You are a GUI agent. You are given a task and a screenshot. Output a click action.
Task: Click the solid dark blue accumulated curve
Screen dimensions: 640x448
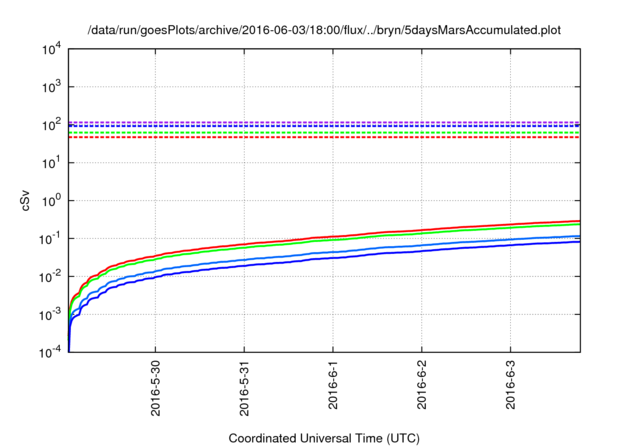pos(400,253)
